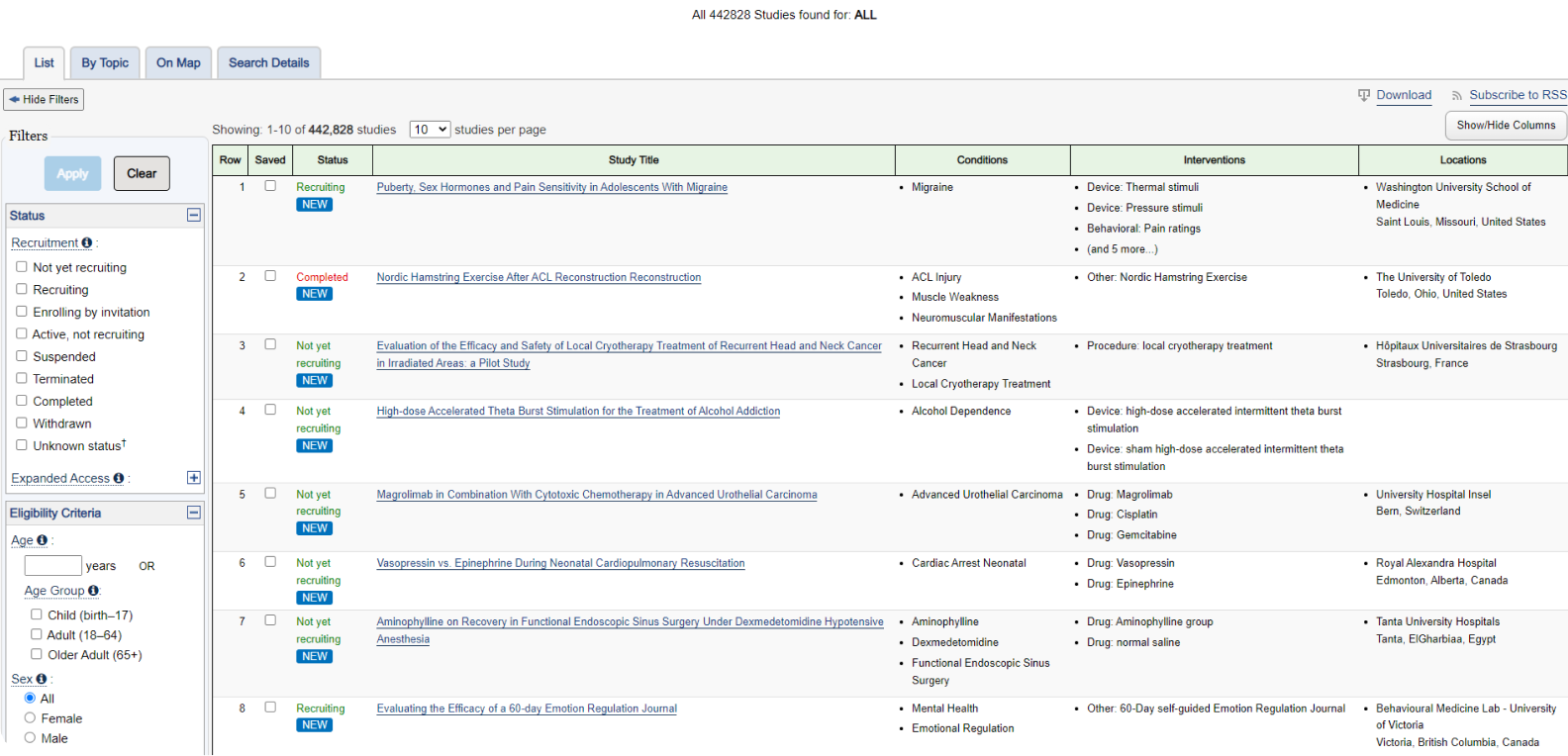Open the Show/Hide Columns menu
The width and height of the screenshot is (1568, 756).
point(1506,126)
